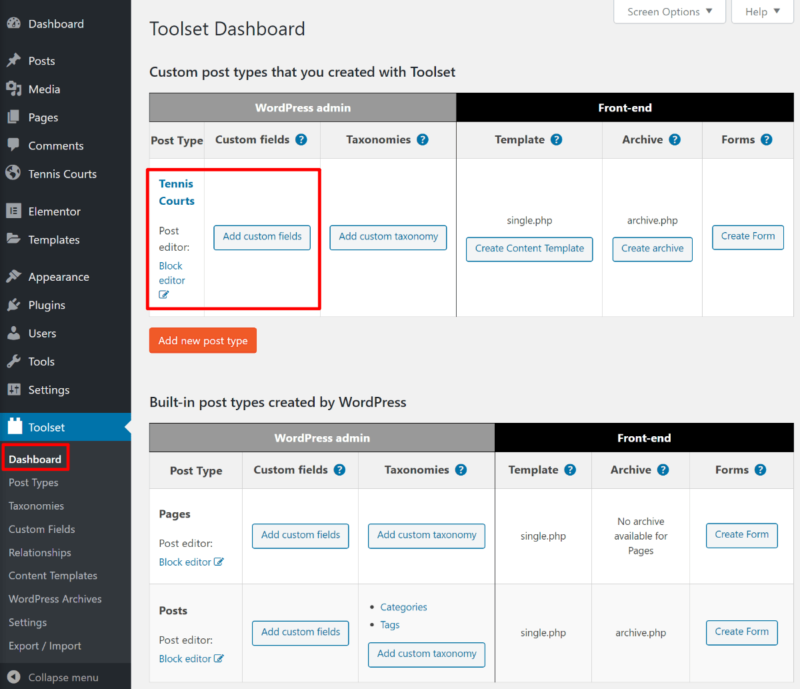The width and height of the screenshot is (800, 689).
Task: Click the Settings sliders icon
Action: pyautogui.click(x=14, y=389)
